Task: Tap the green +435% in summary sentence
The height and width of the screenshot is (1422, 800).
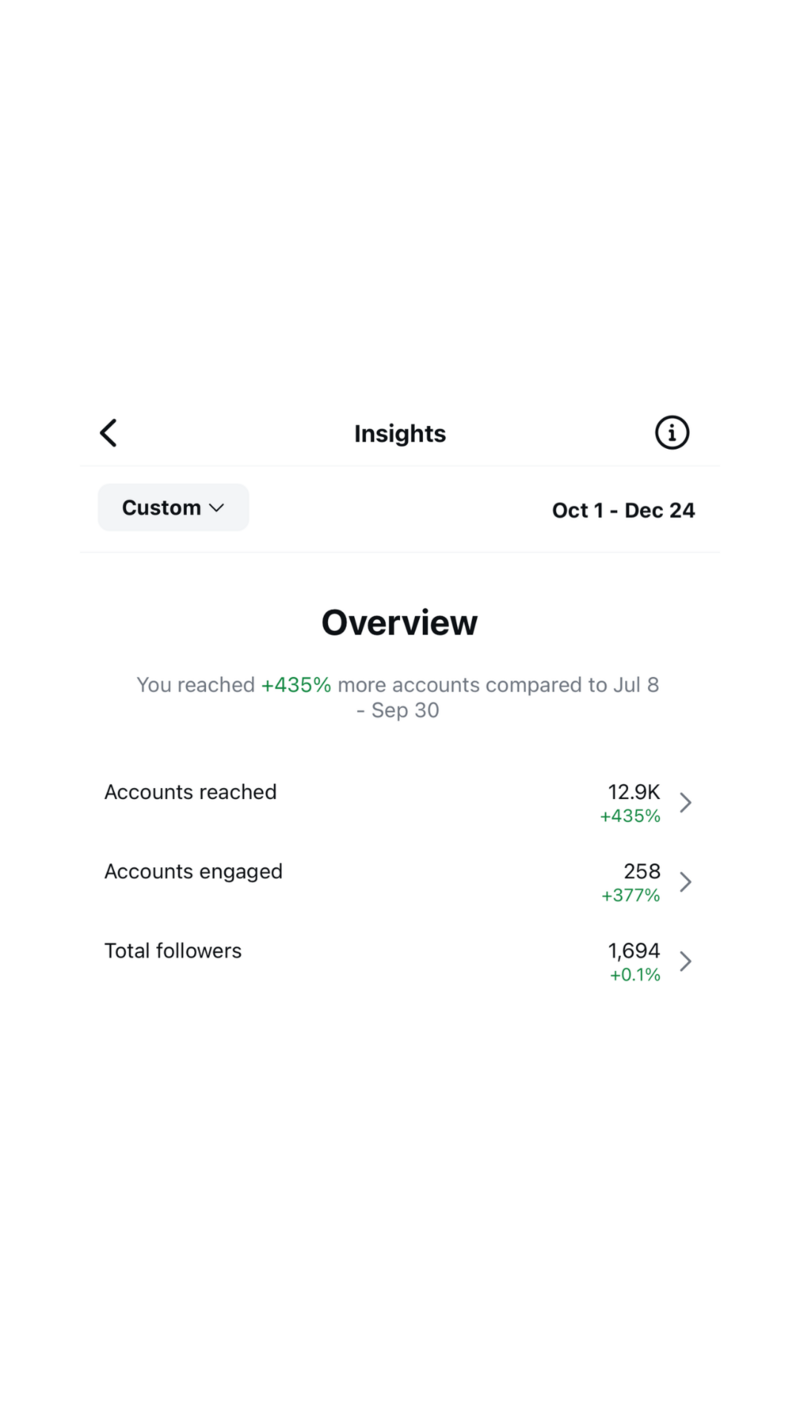Action: (296, 685)
